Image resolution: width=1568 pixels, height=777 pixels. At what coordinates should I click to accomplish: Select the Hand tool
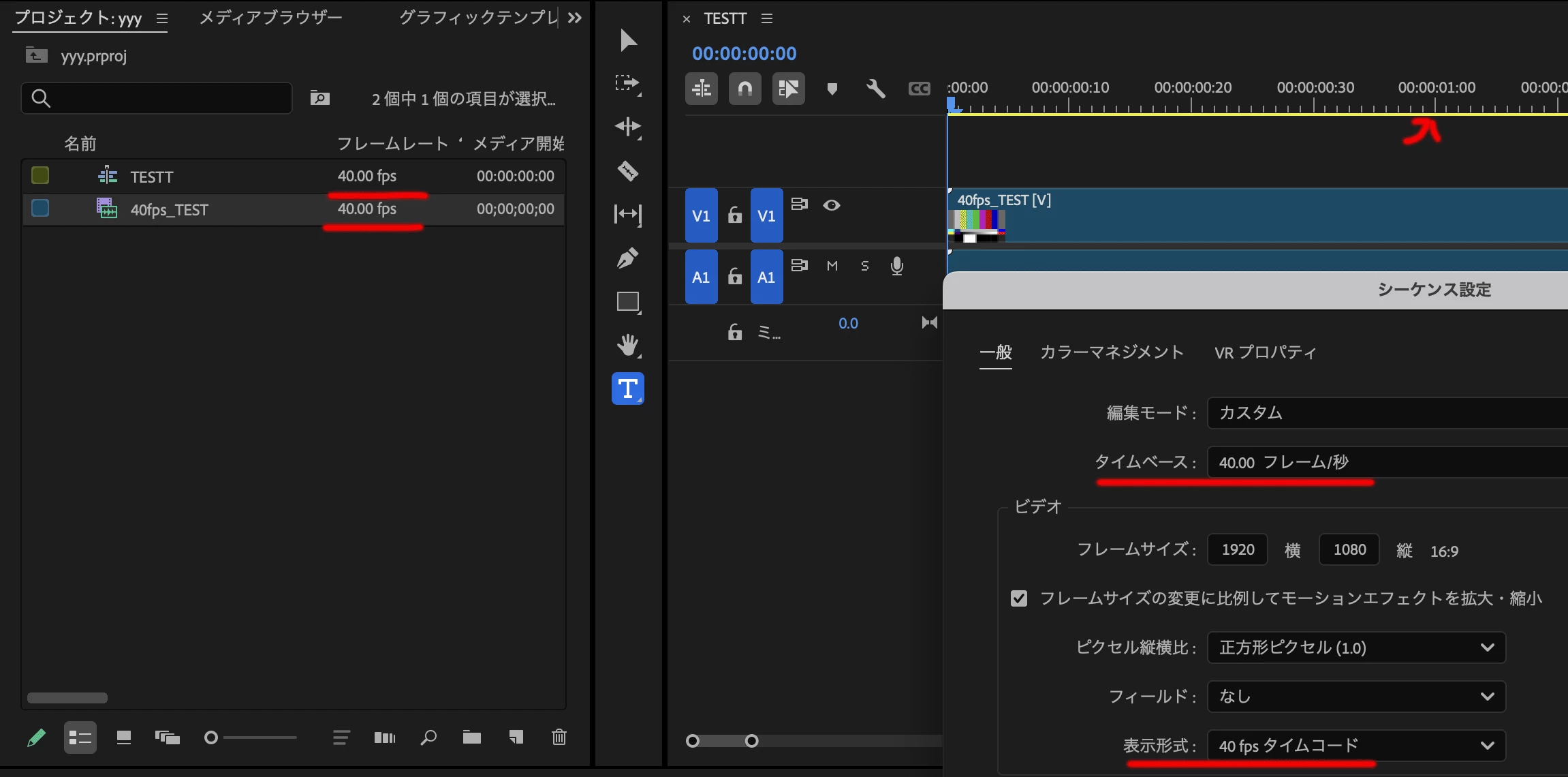point(627,345)
